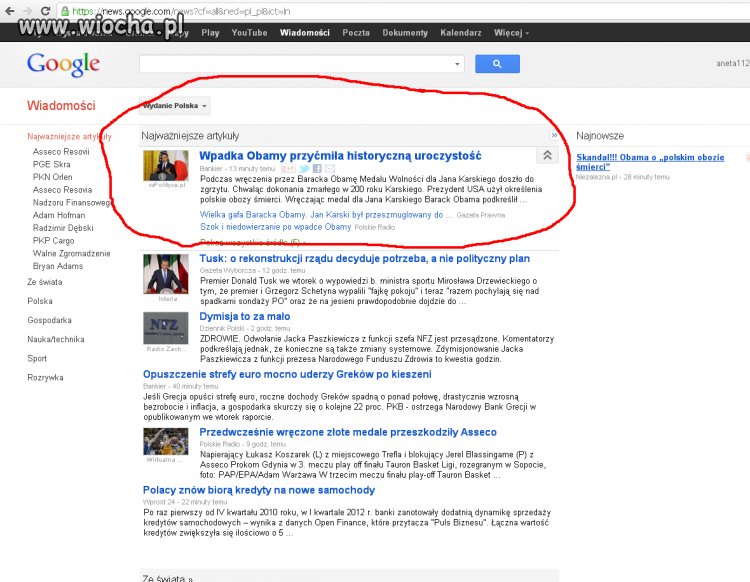
Task: Share Obama article on Twitter
Action: [304, 168]
